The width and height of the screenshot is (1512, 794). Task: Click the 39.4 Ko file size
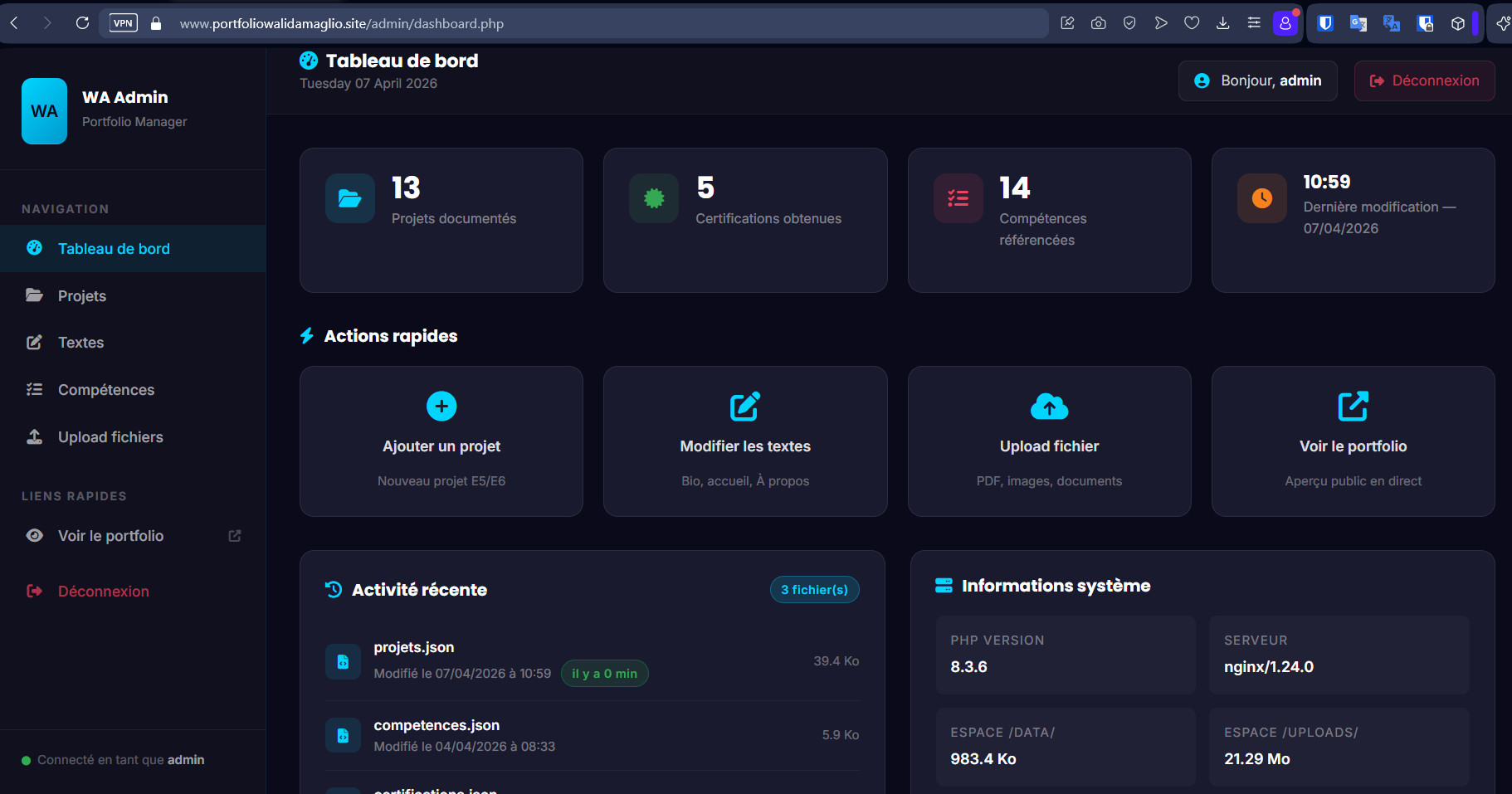coord(836,661)
